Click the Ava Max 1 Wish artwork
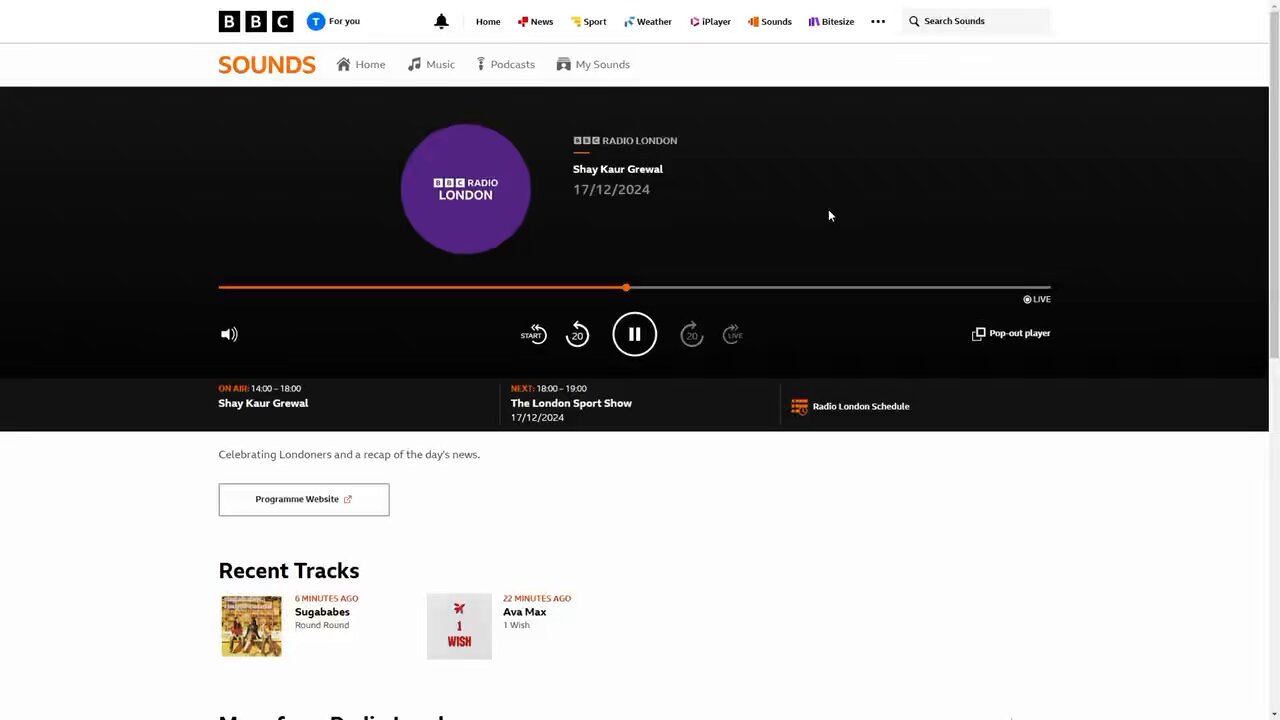 click(459, 626)
